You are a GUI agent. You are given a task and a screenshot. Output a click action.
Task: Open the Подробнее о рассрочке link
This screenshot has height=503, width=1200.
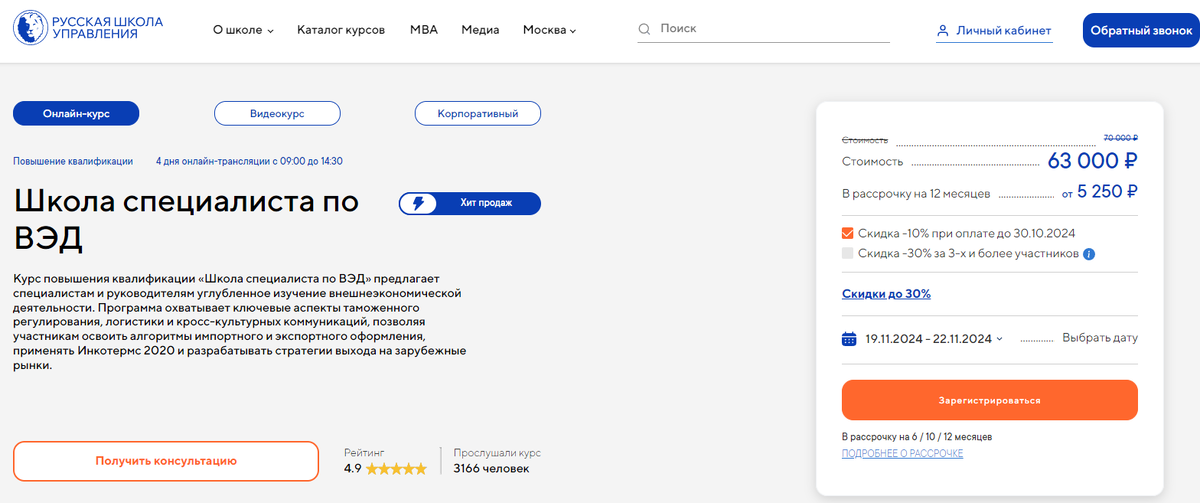pos(902,454)
